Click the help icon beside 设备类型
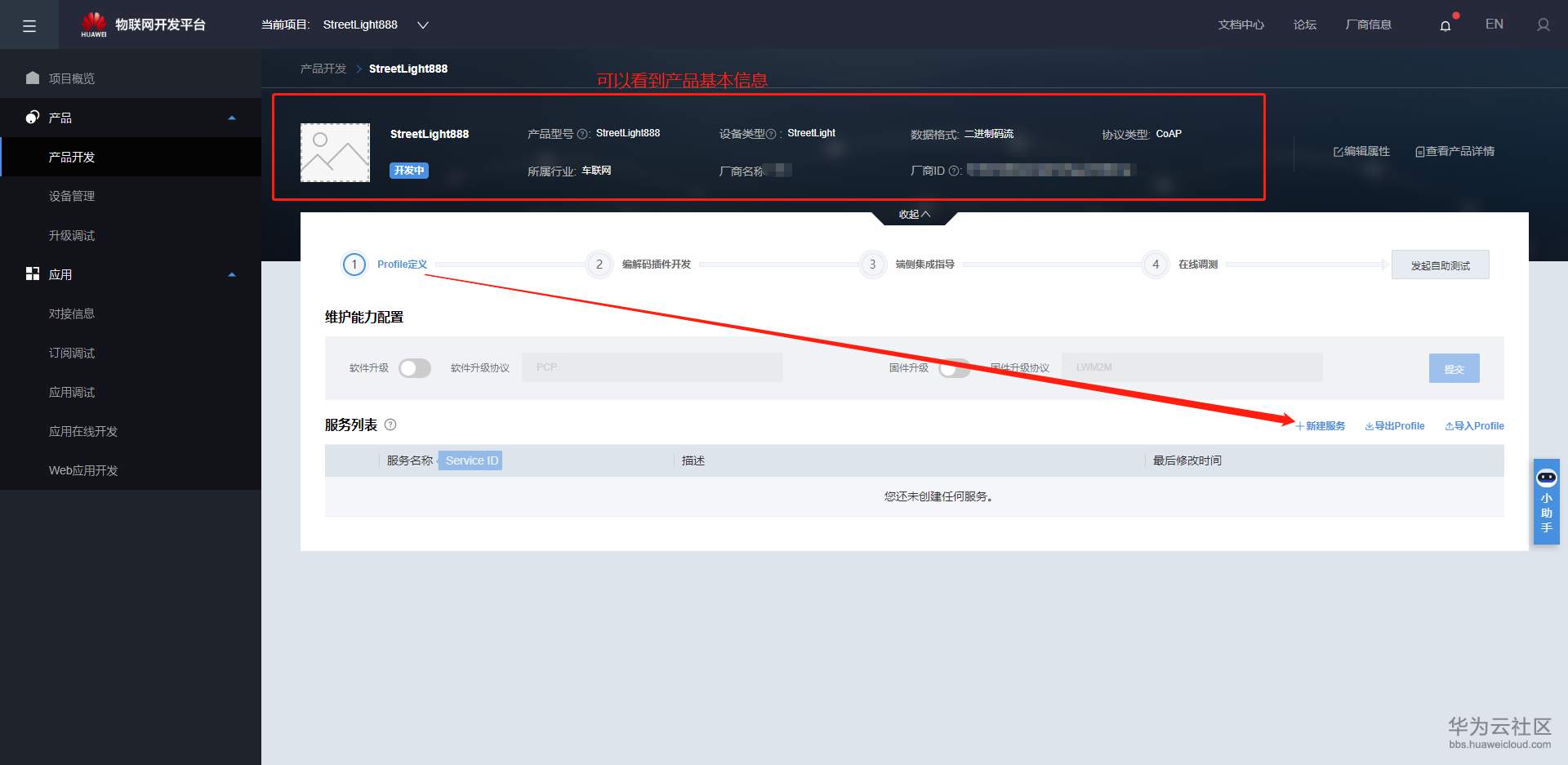This screenshot has height=765, width=1568. [771, 134]
